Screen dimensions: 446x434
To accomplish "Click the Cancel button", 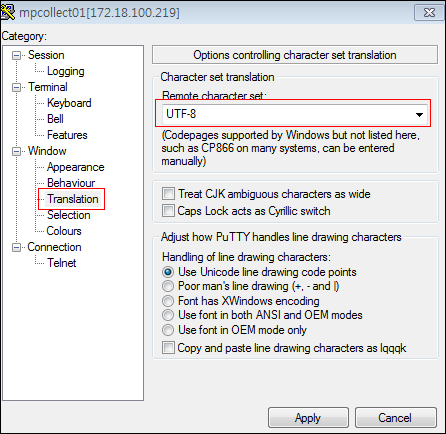I will pos(396,418).
